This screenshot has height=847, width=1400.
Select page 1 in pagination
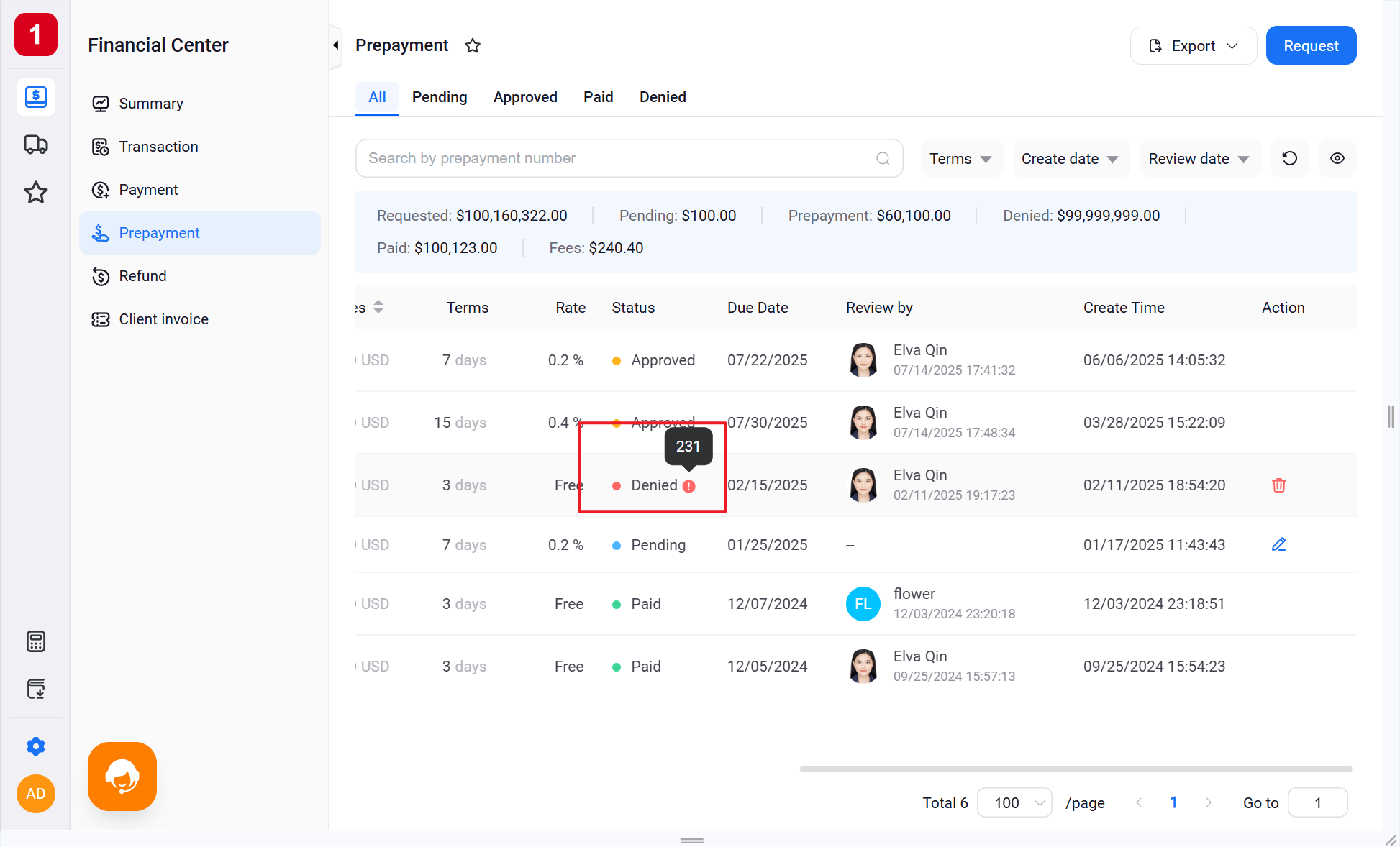pyautogui.click(x=1173, y=802)
